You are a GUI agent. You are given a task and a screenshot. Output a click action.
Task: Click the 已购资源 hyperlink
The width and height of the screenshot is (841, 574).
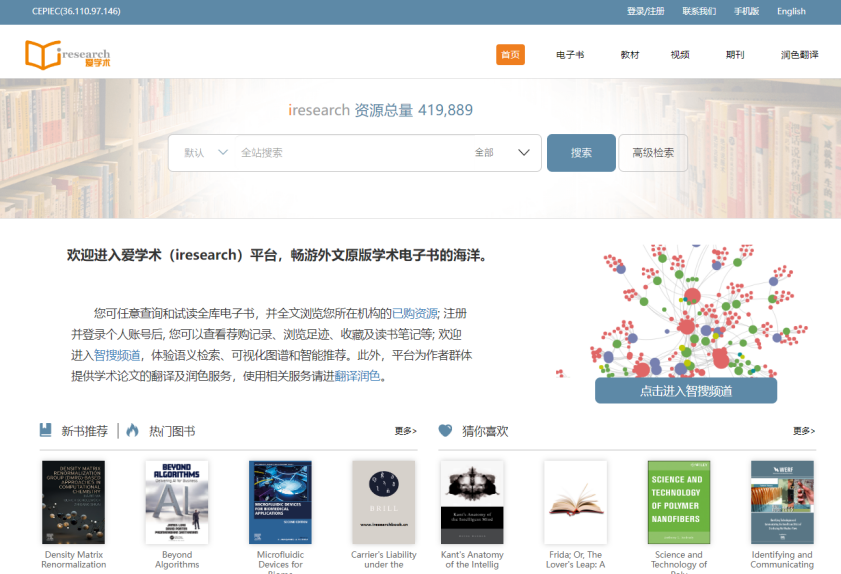[x=415, y=313]
